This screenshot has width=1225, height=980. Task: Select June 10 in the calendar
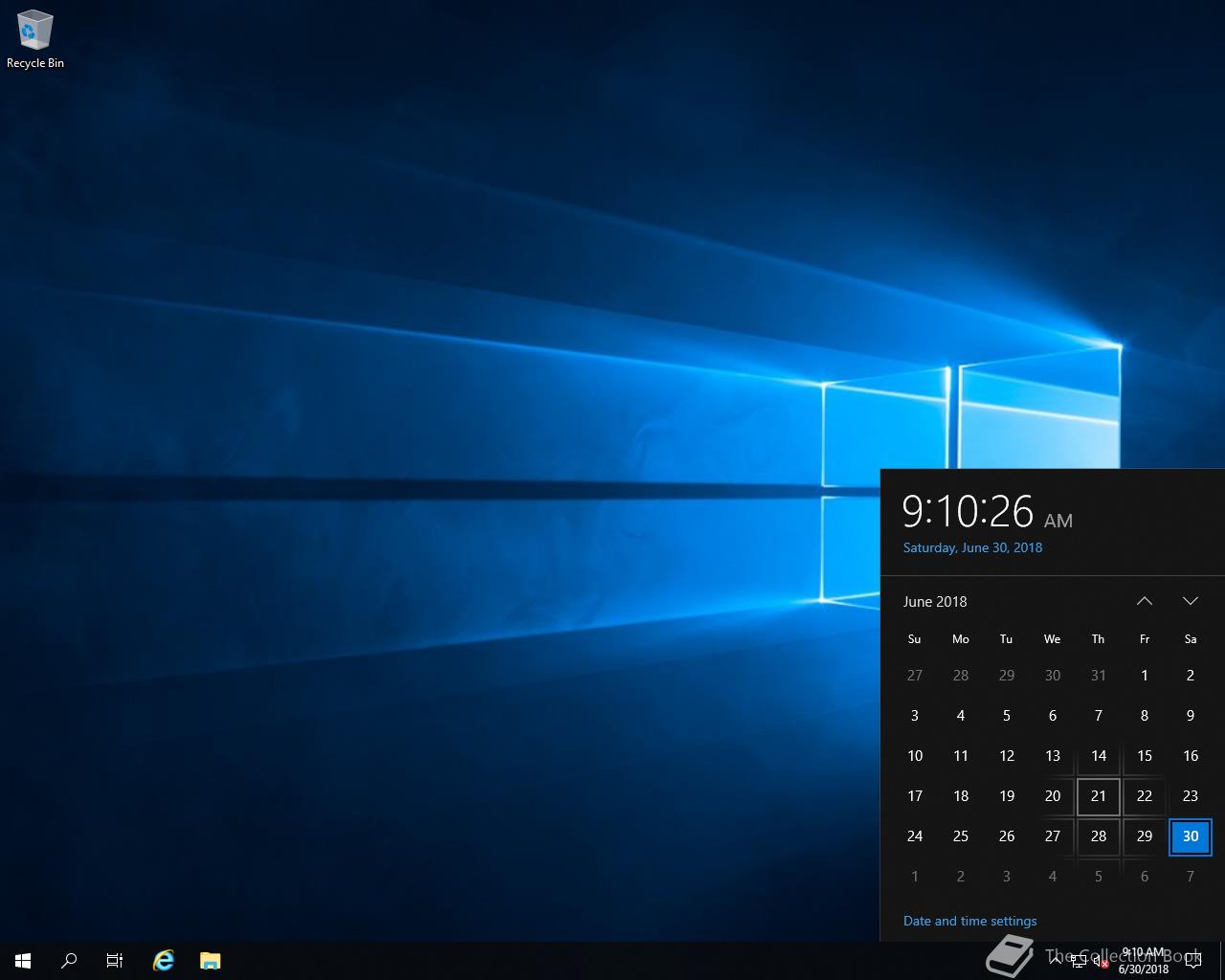tap(915, 756)
